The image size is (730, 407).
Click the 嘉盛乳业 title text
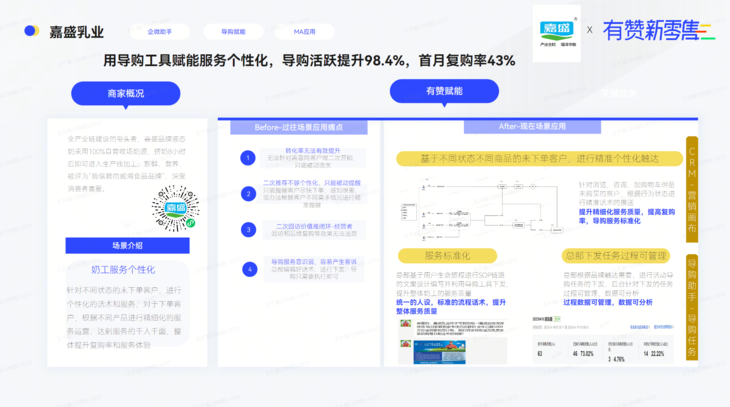[x=76, y=32]
